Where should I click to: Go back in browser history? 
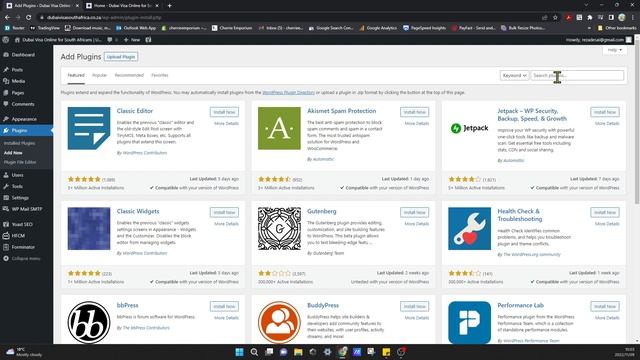(x=7, y=18)
